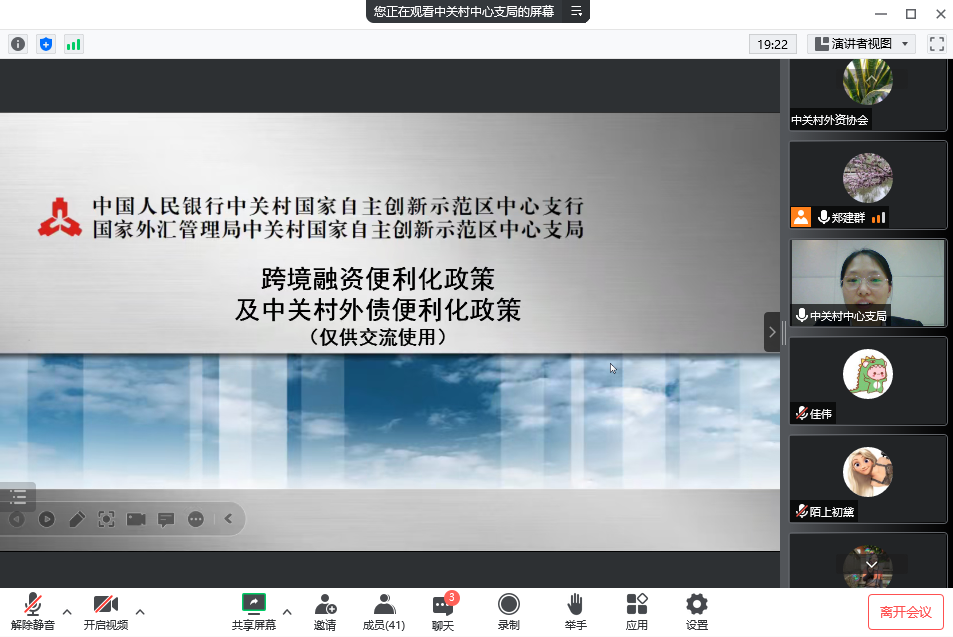
Task: Open the subtitles icon in slide toolbar
Action: (166, 519)
